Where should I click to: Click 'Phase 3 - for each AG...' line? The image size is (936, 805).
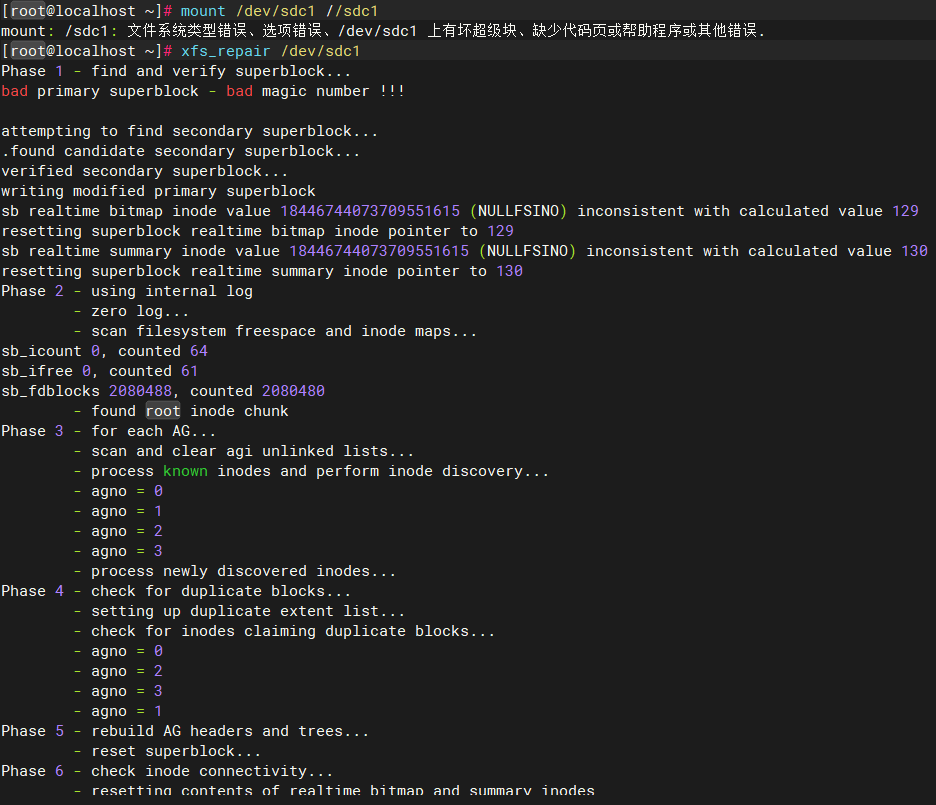[109, 431]
